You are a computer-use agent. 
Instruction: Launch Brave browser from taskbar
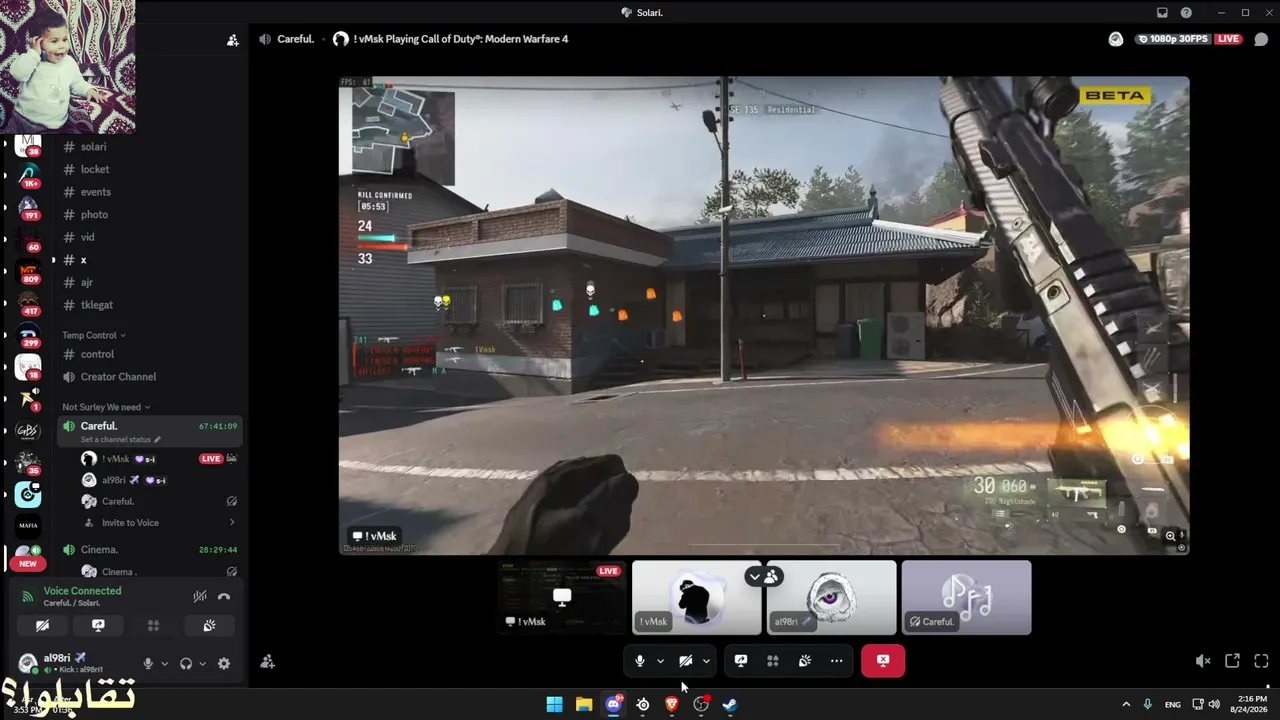pyautogui.click(x=672, y=705)
